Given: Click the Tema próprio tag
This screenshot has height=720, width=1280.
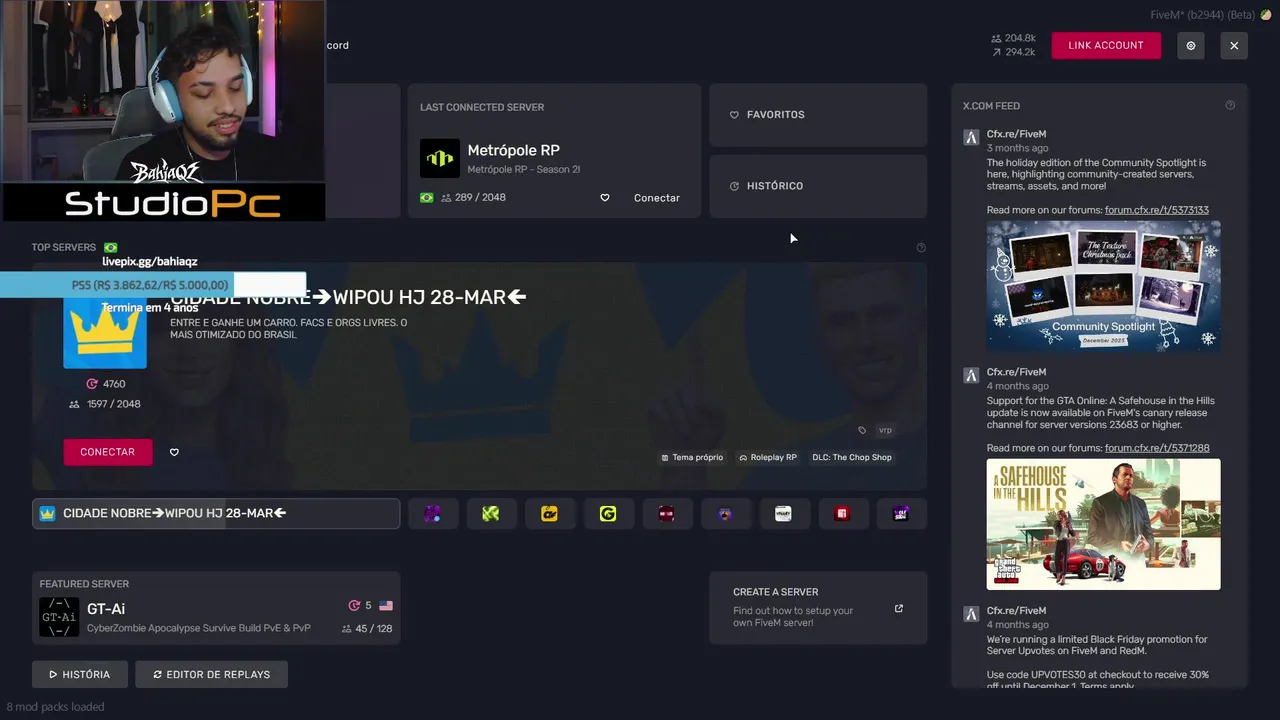Looking at the screenshot, I should 692,458.
